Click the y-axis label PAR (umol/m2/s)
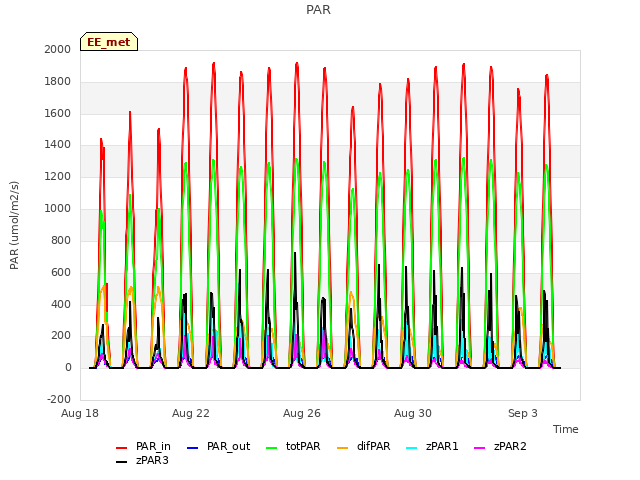640x480 pixels. pyautogui.click(x=14, y=225)
